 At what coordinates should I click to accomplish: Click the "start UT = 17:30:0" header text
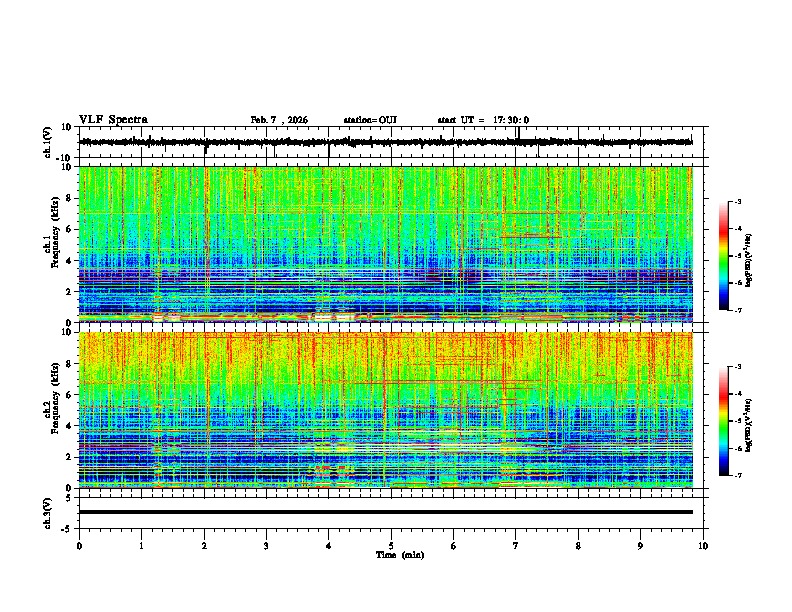[483, 120]
